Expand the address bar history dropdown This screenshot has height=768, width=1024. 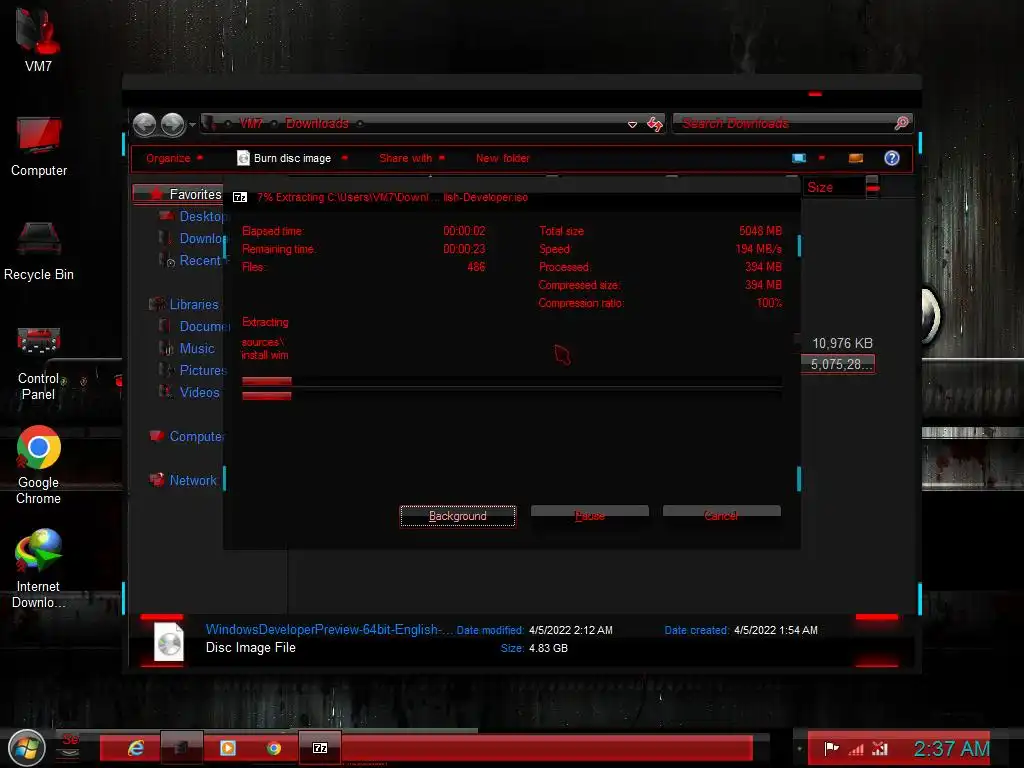point(632,124)
